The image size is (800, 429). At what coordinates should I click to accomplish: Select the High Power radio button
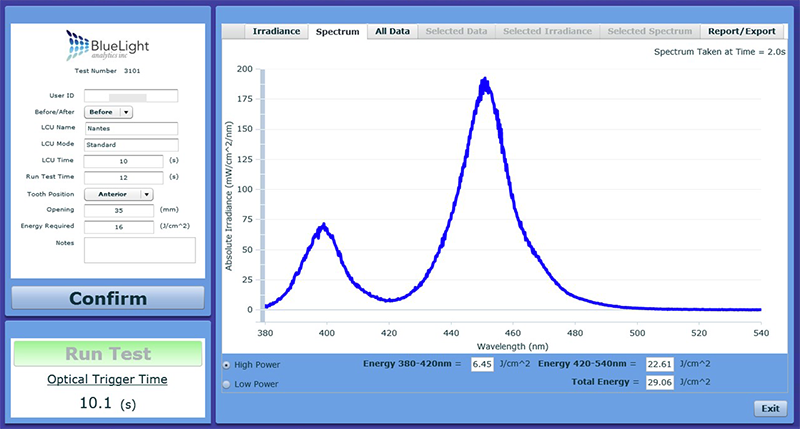[x=225, y=365]
